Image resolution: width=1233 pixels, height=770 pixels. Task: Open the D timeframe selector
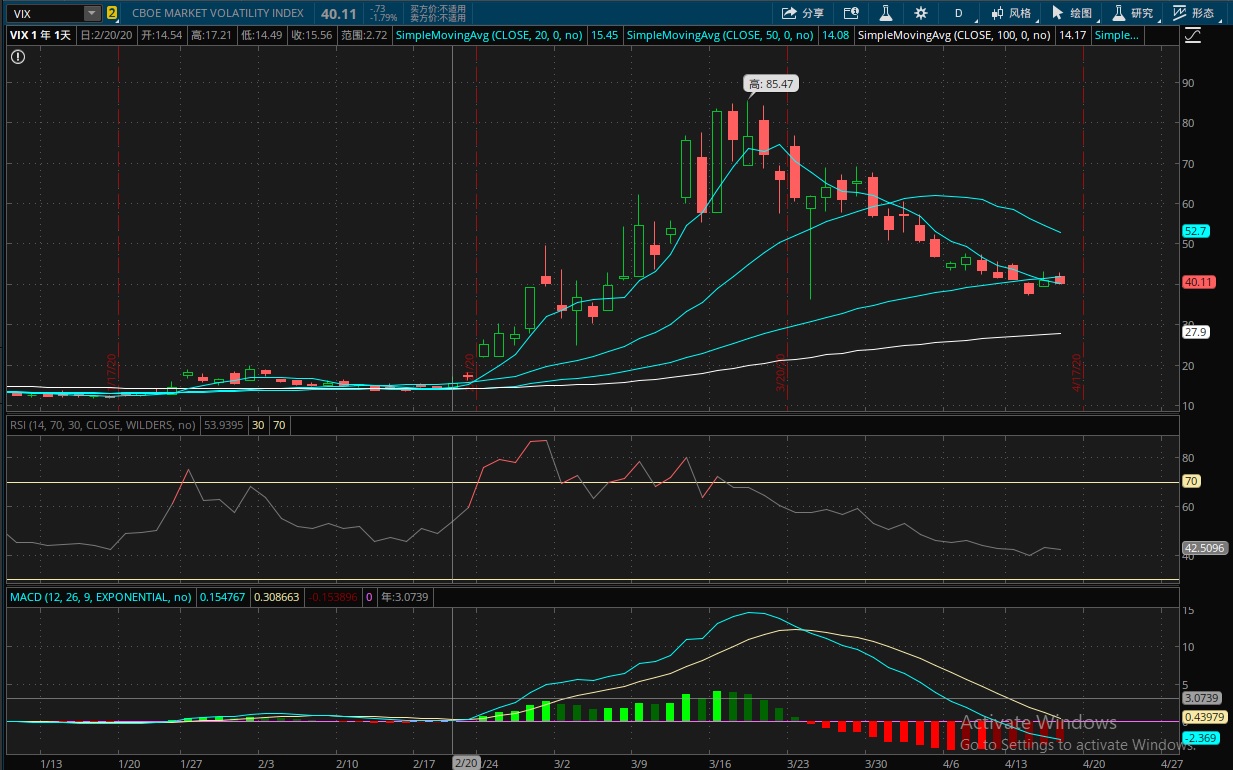(958, 13)
